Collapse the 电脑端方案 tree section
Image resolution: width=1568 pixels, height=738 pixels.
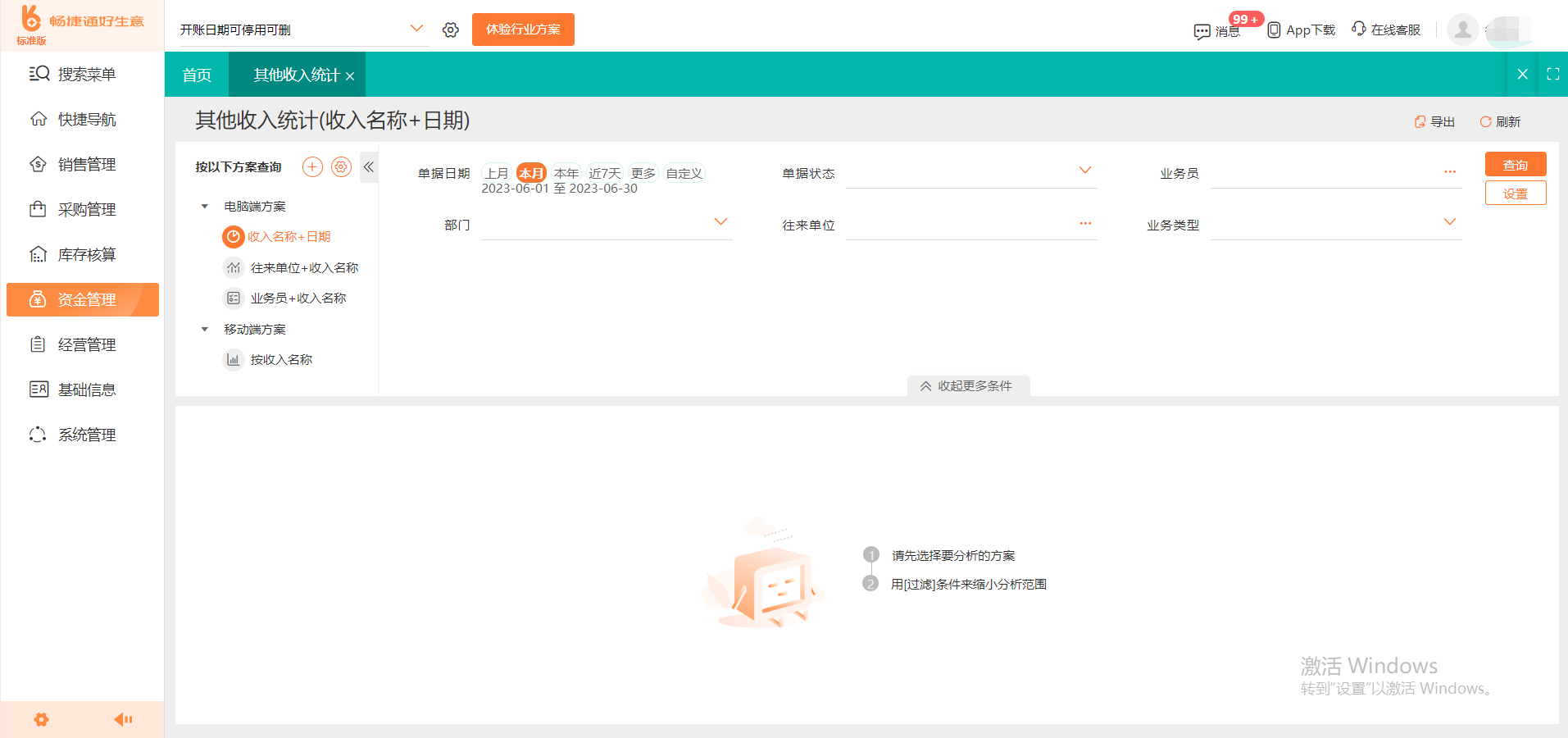click(205, 206)
